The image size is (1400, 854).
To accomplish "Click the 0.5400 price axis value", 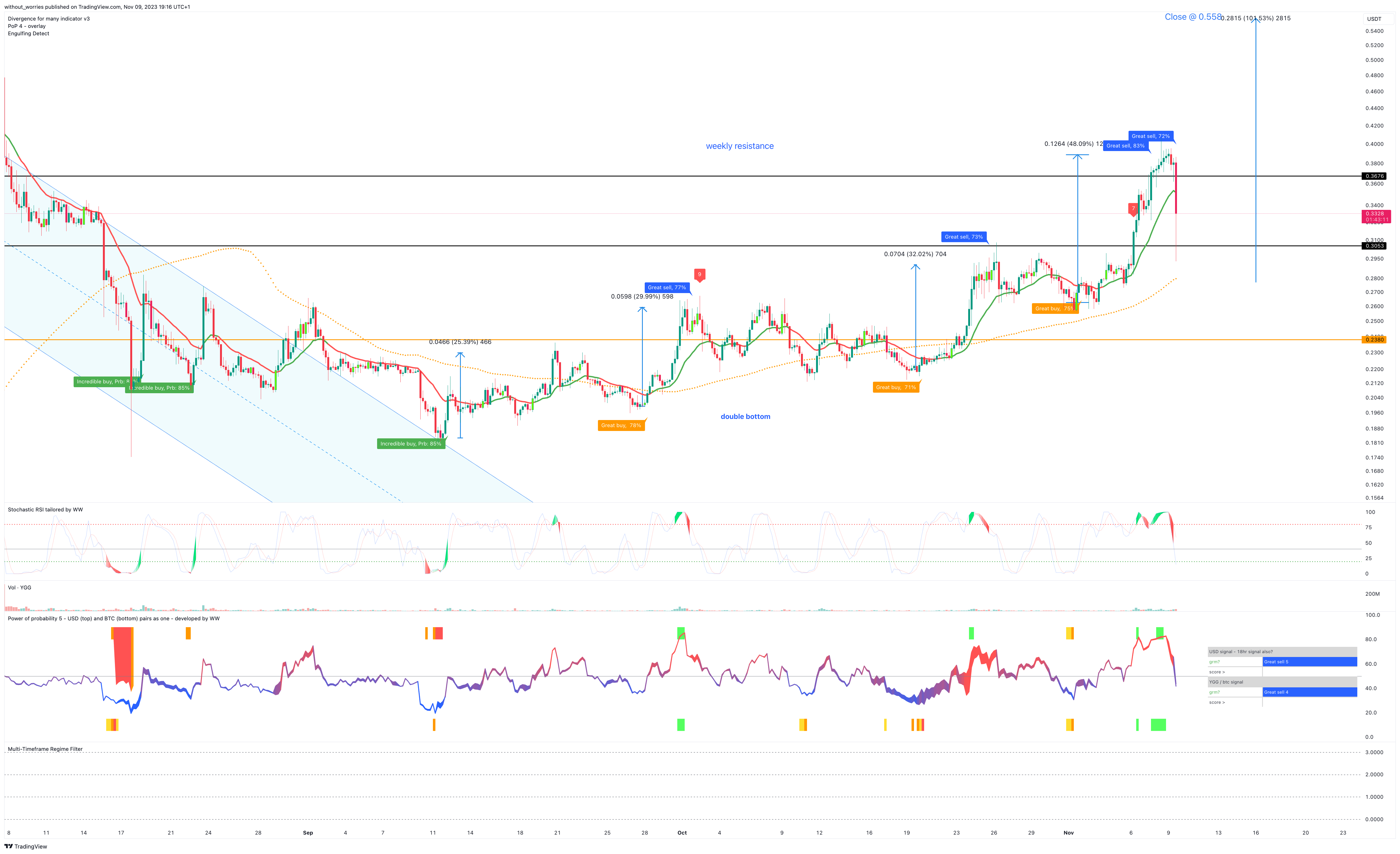I will click(x=1375, y=31).
